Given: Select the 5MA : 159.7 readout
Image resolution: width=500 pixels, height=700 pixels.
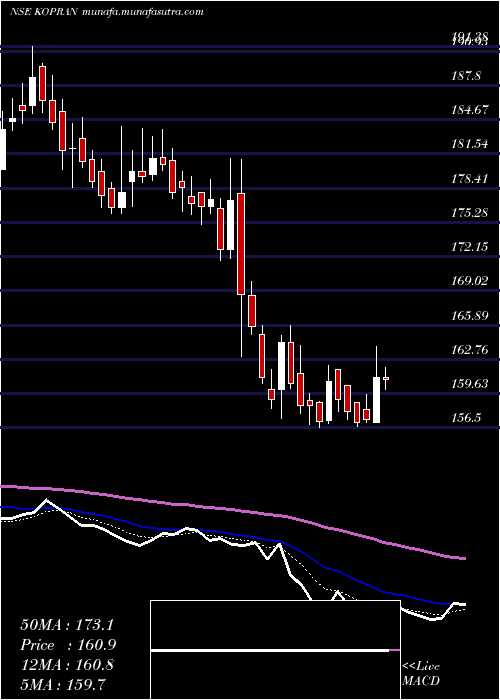Looking at the screenshot, I should click(x=63, y=684).
